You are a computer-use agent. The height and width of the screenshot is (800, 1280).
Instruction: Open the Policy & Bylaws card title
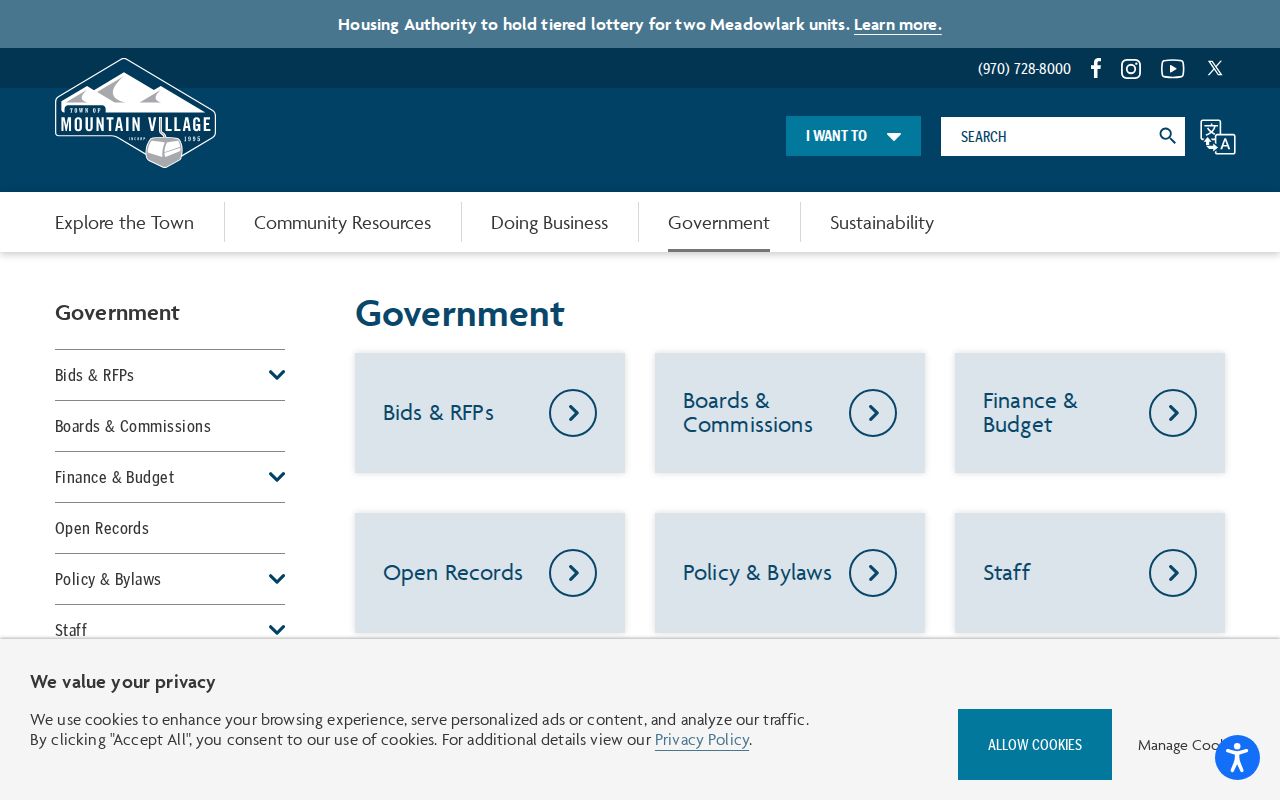coord(757,573)
